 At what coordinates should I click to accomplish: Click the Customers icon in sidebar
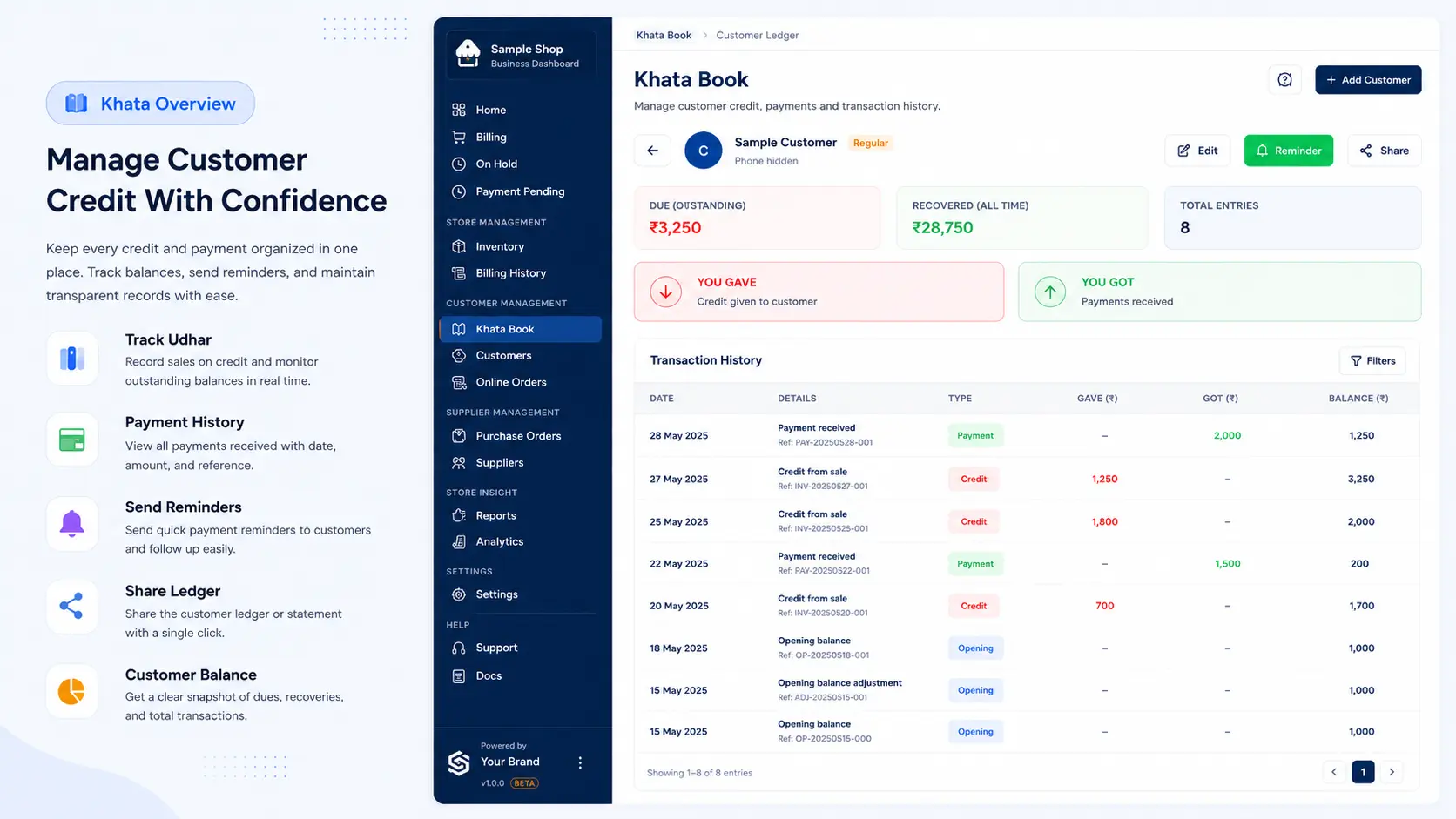pyautogui.click(x=459, y=355)
